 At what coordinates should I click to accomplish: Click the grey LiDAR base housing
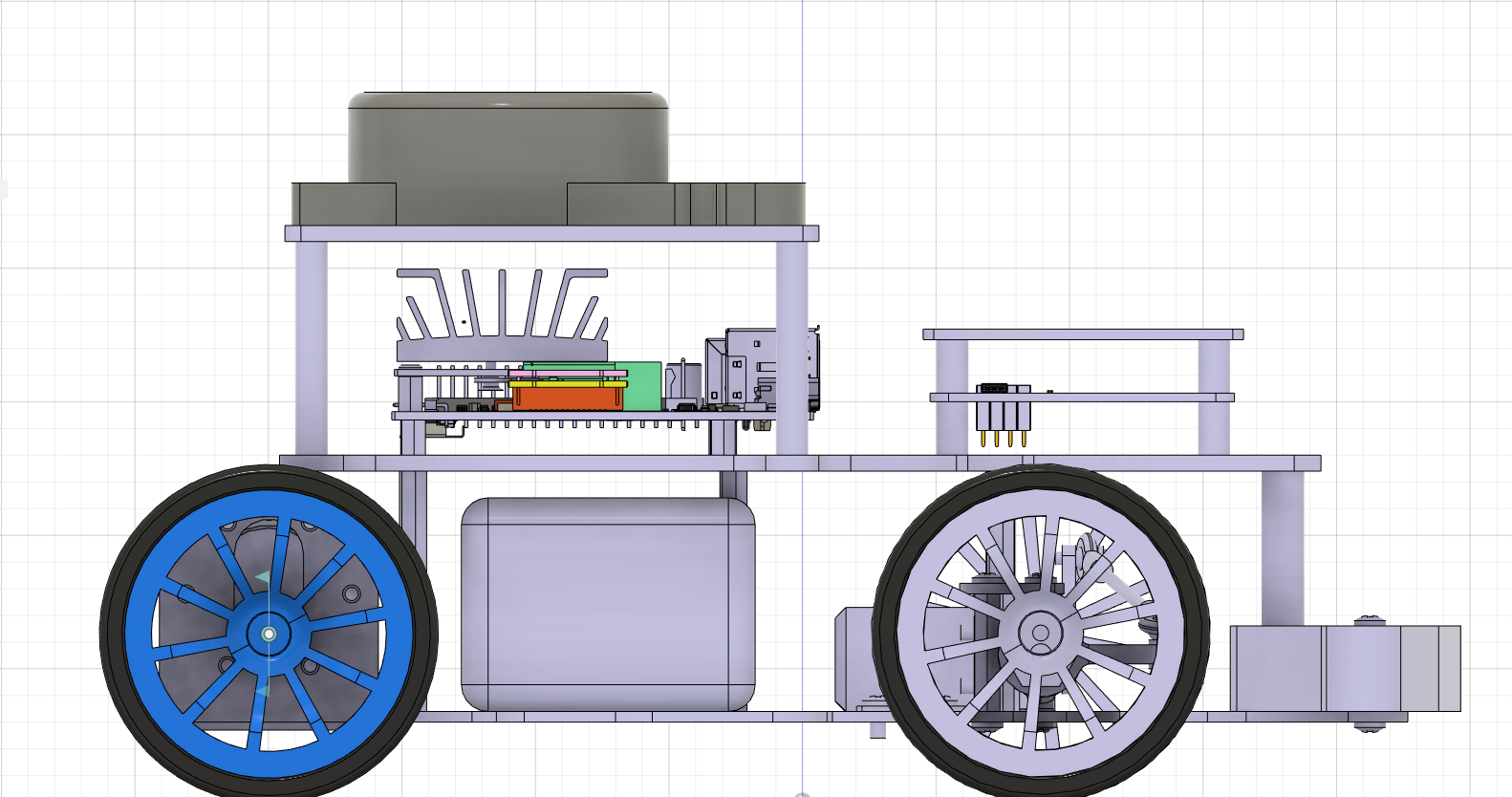pyautogui.click(x=548, y=204)
